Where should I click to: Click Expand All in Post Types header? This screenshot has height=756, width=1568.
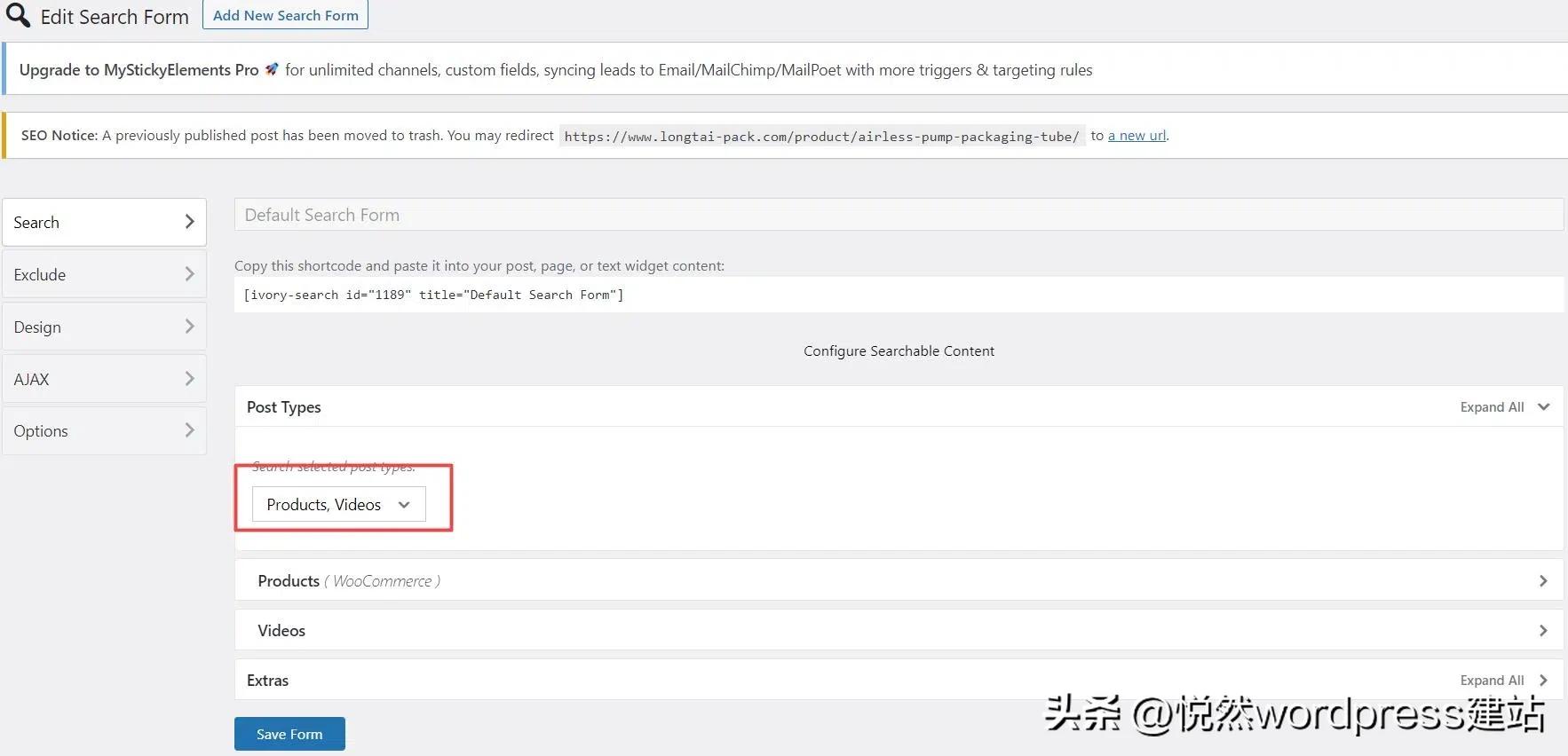pyautogui.click(x=1492, y=407)
